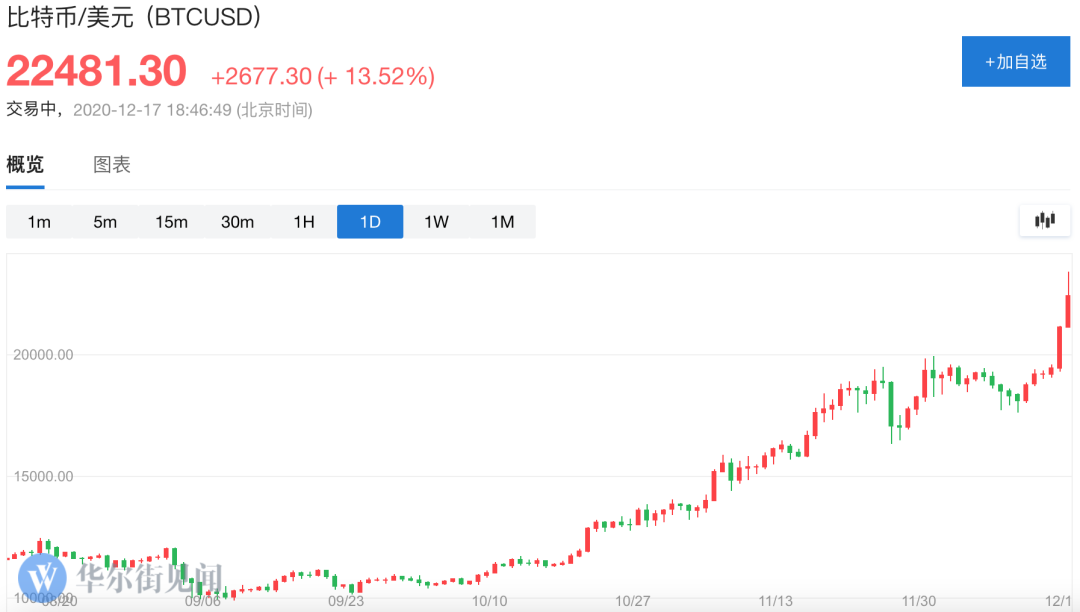The height and width of the screenshot is (612, 1080).
Task: Choose the 5m interval
Action: [105, 222]
